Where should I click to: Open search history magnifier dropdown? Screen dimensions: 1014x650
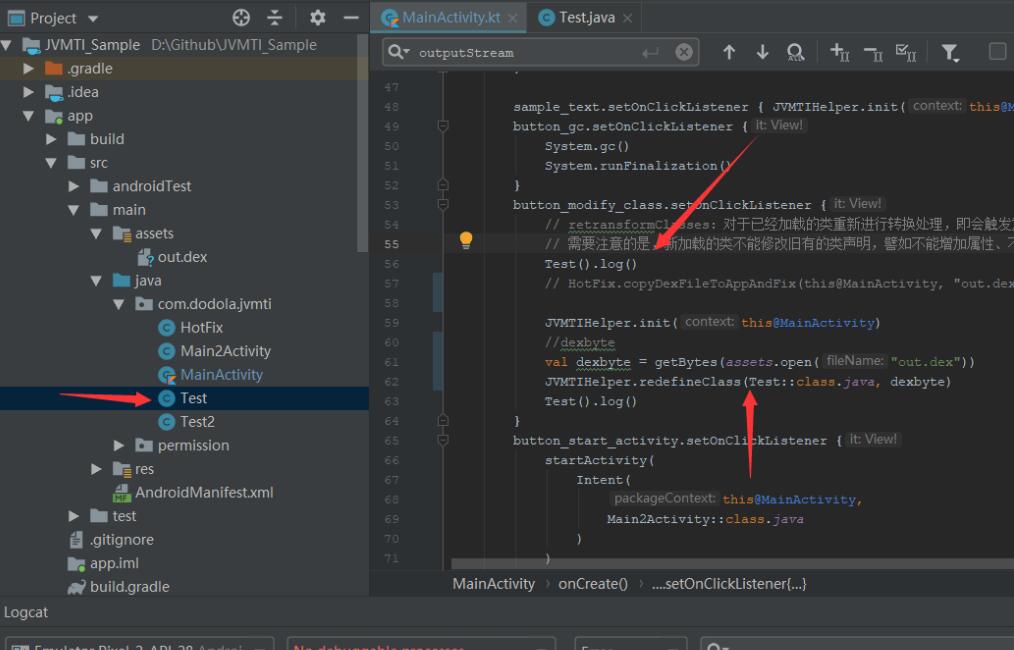(x=398, y=52)
